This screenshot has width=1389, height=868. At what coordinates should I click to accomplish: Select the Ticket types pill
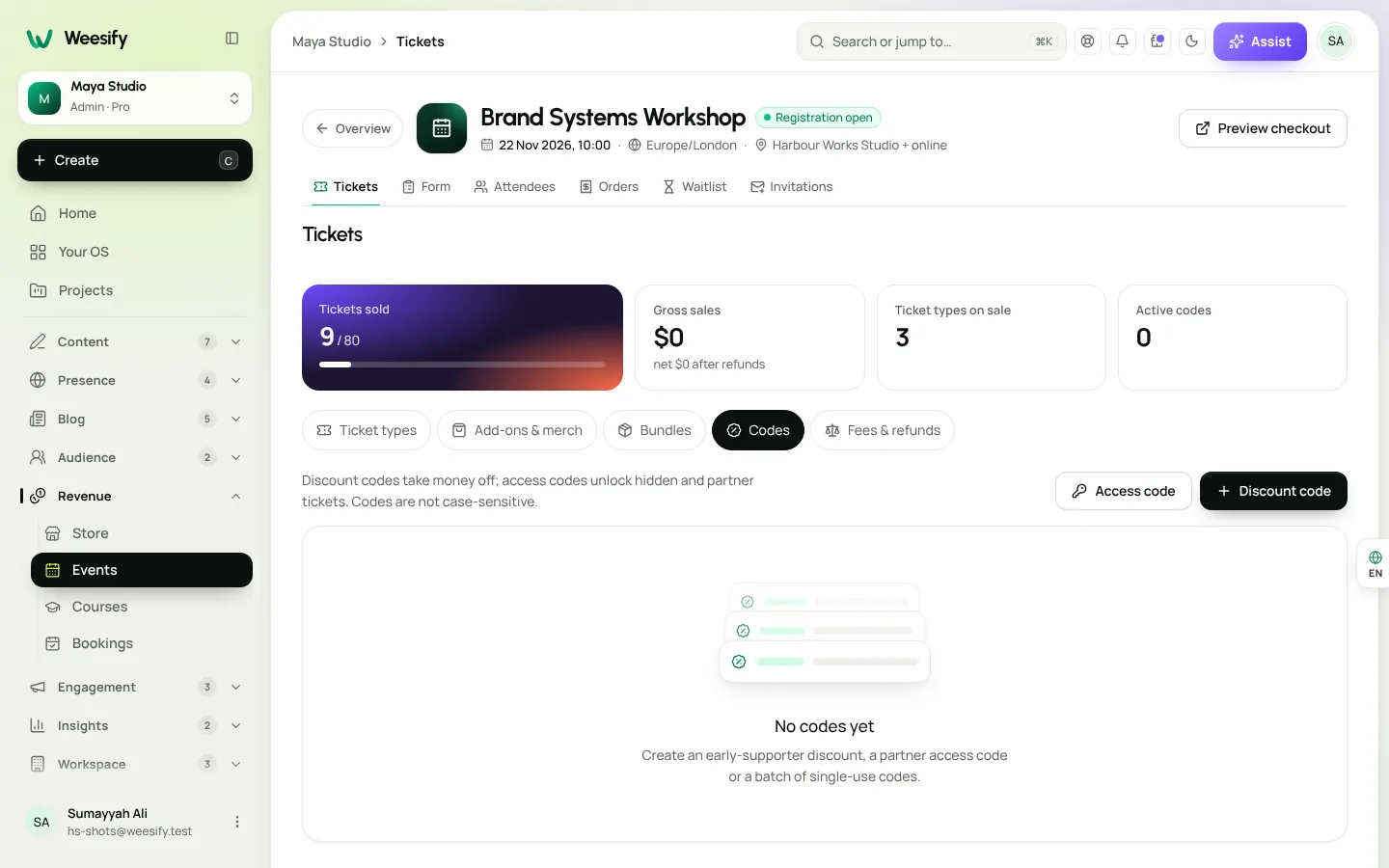pos(367,430)
